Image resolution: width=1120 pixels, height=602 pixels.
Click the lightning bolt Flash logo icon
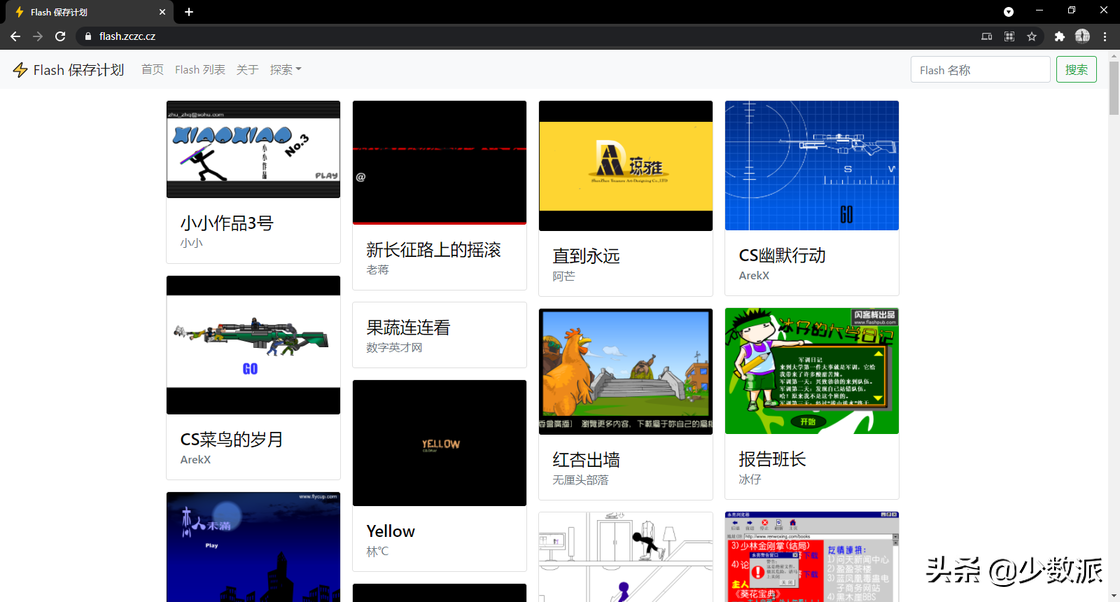point(20,70)
